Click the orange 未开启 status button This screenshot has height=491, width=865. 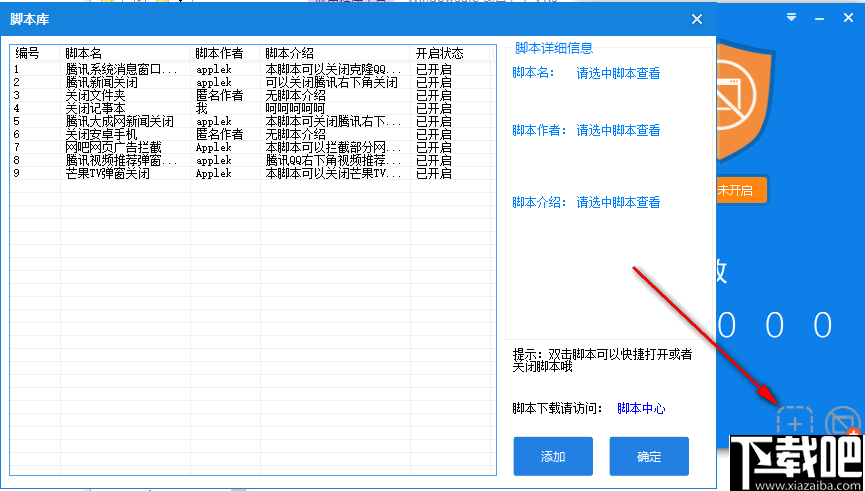coord(741,191)
